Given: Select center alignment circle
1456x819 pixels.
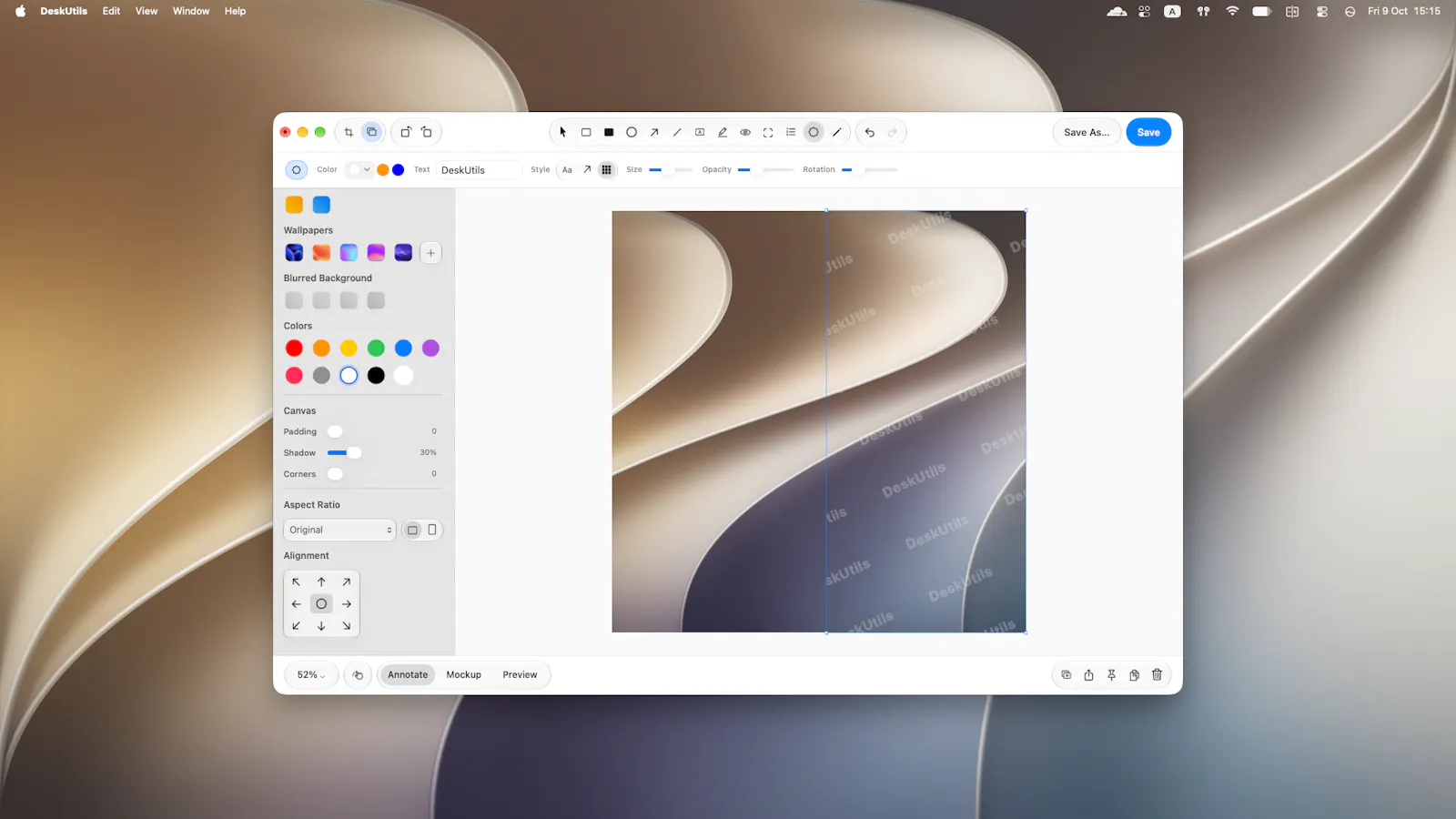Looking at the screenshot, I should pyautogui.click(x=321, y=603).
